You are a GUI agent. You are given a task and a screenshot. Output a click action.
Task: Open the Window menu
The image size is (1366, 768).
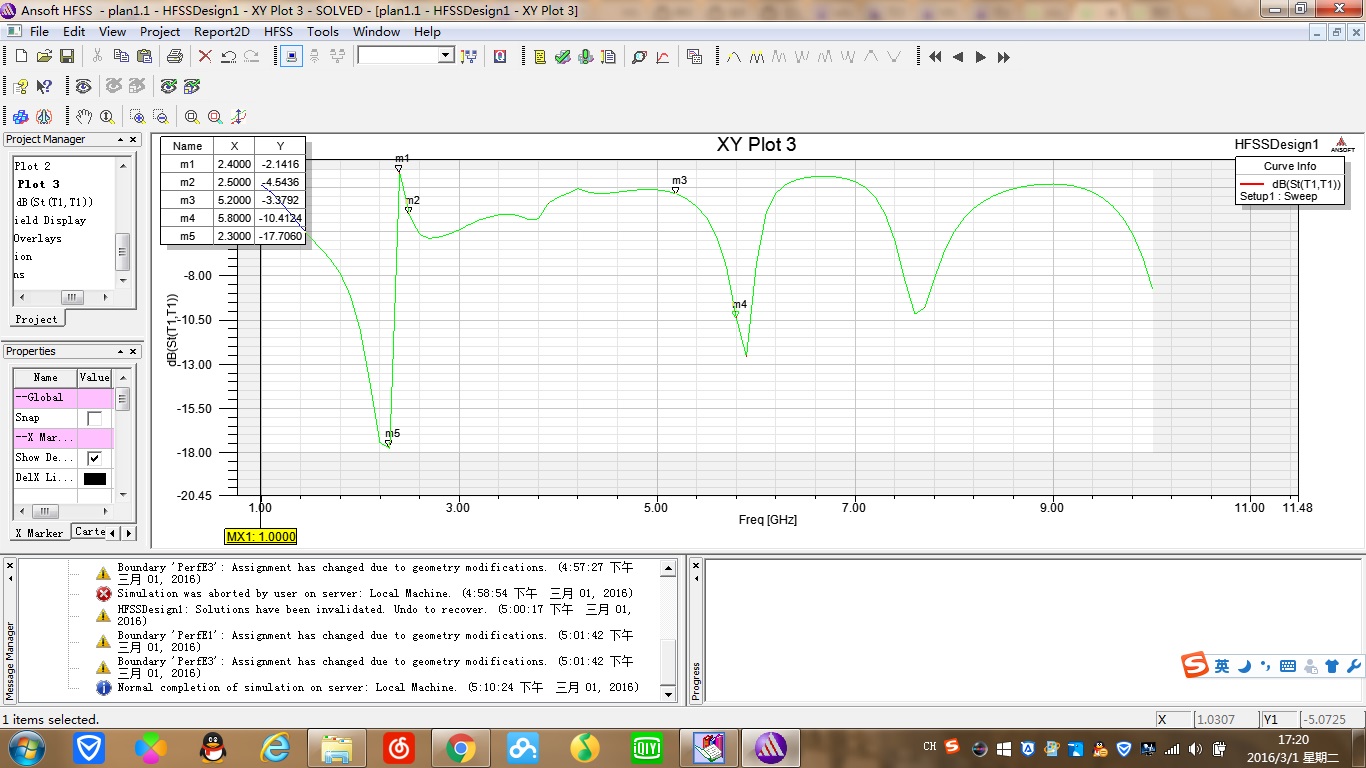click(376, 31)
